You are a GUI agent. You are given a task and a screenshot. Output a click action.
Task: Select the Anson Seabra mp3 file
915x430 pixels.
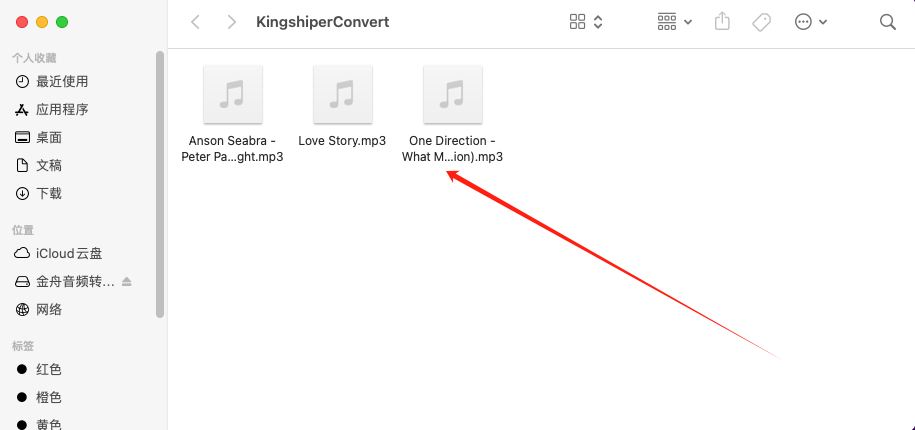tap(232, 114)
